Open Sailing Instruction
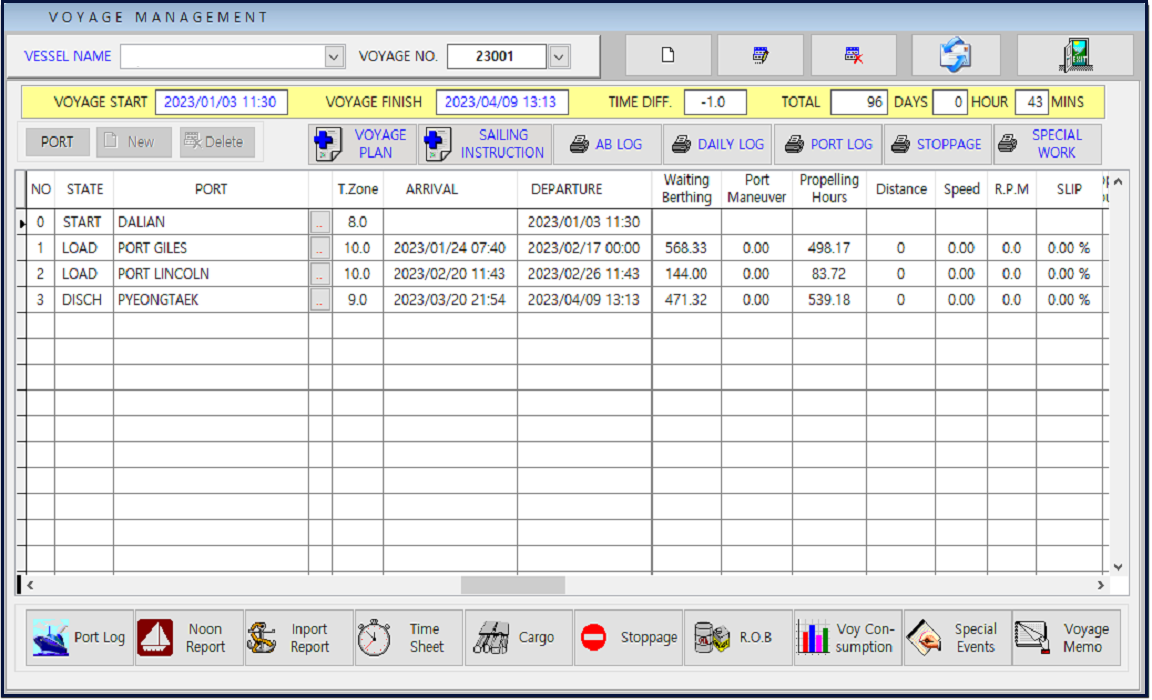Screen dimensions: 1152x700 (x=485, y=144)
